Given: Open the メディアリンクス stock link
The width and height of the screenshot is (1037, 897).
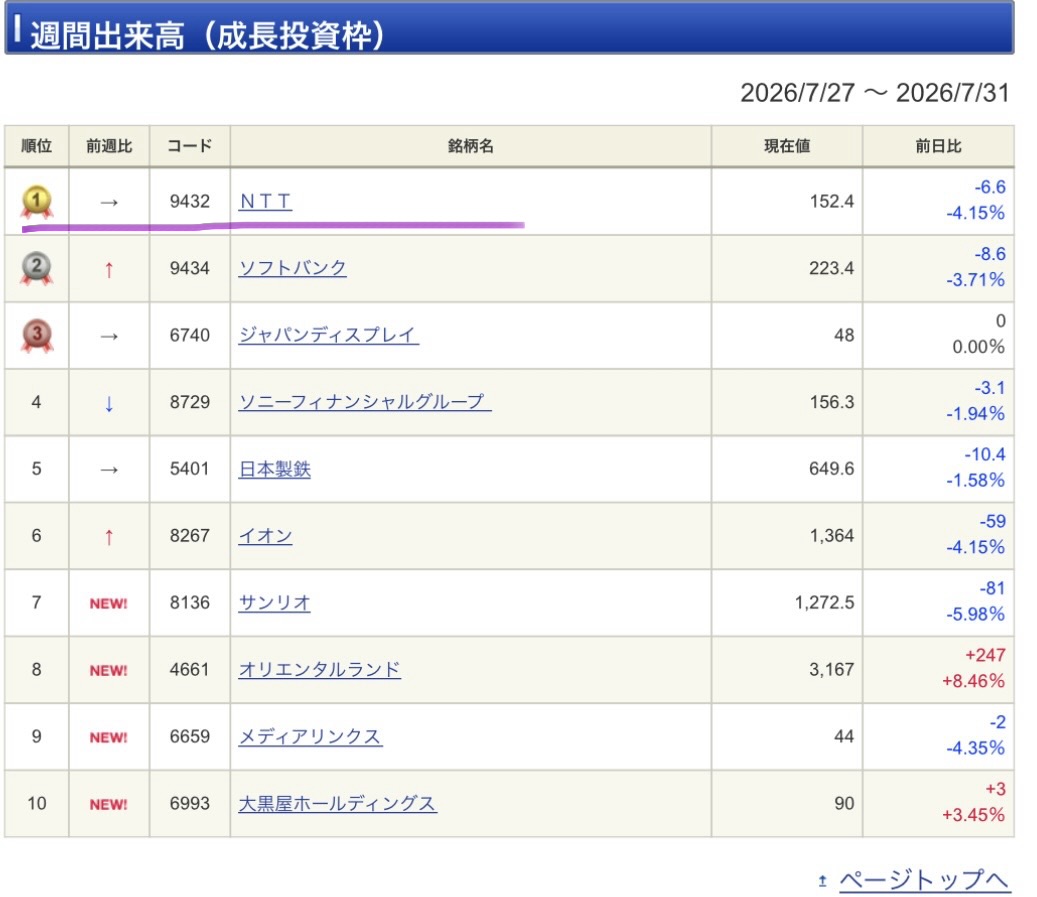Looking at the screenshot, I should click(310, 736).
